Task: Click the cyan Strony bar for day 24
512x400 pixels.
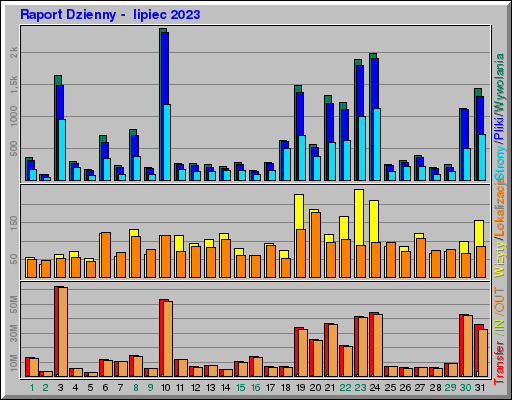Action: click(377, 144)
